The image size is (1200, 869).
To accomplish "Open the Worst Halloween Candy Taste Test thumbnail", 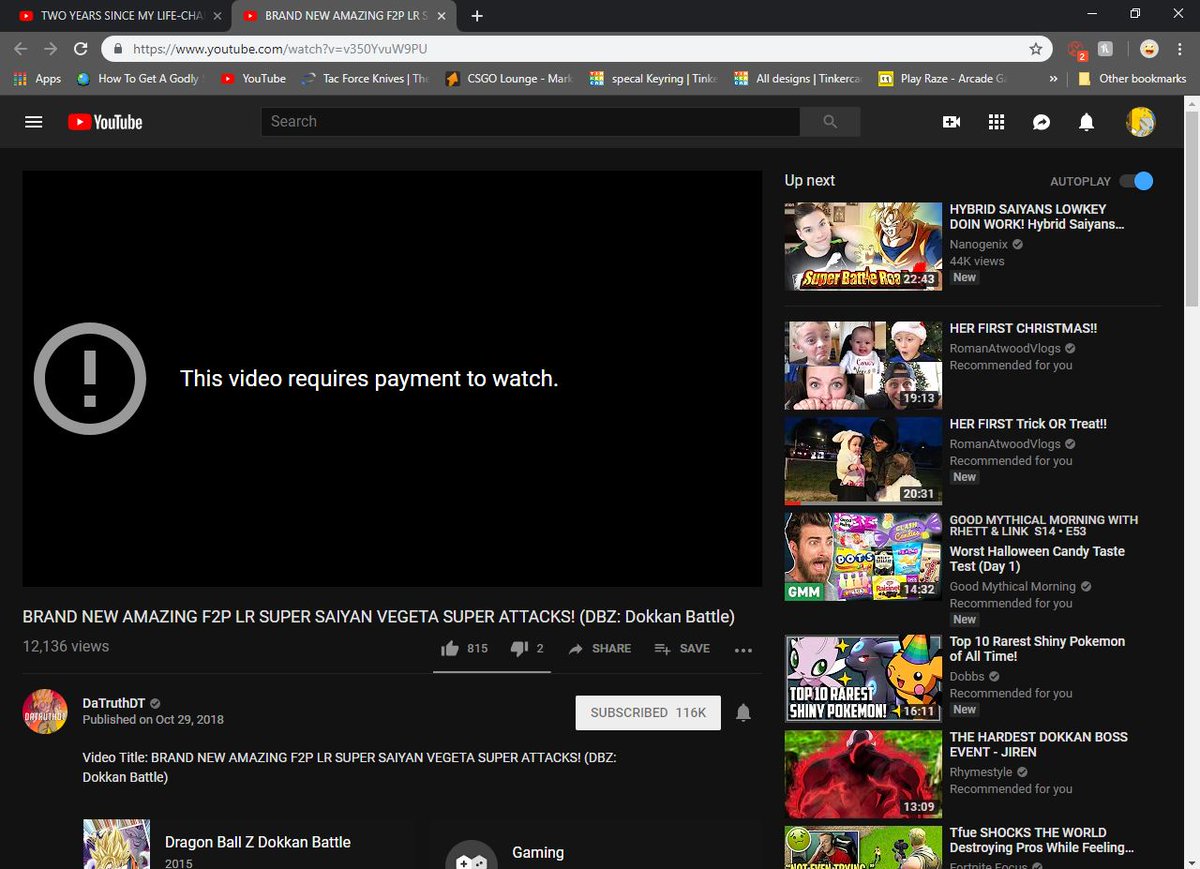I will pos(863,557).
